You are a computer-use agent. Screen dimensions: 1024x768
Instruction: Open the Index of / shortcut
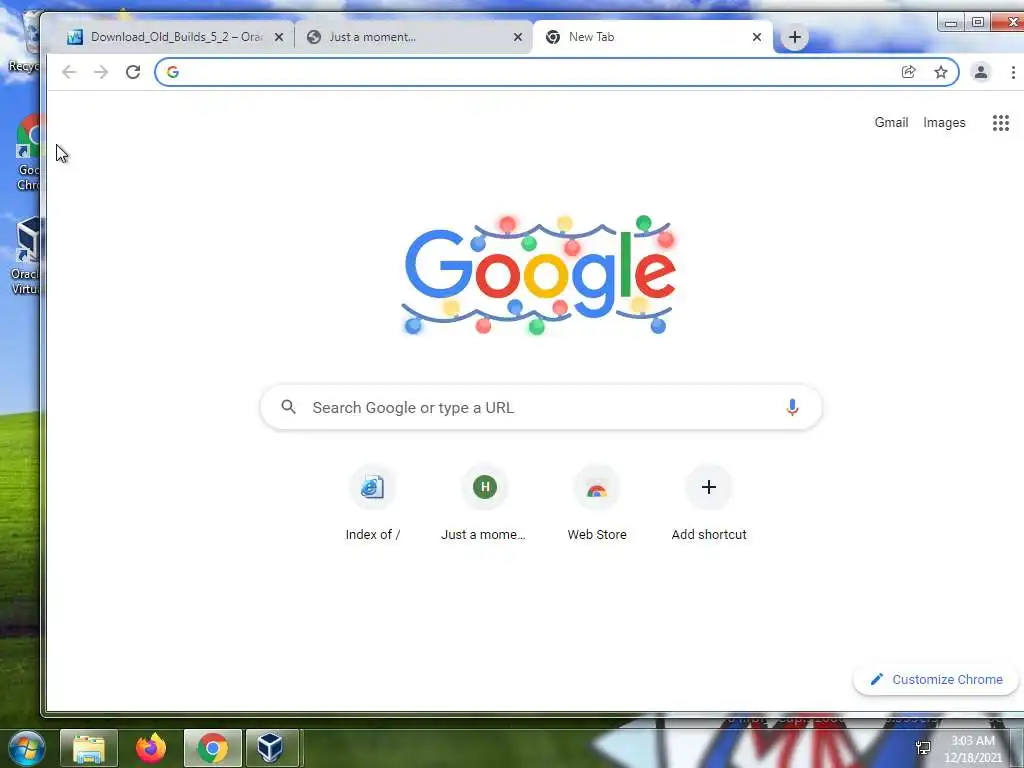pyautogui.click(x=372, y=504)
